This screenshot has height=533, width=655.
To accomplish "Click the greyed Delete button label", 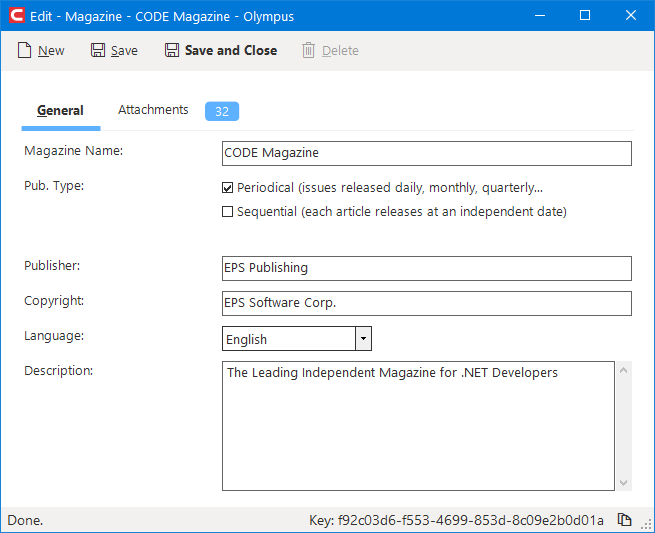I will pos(340,51).
